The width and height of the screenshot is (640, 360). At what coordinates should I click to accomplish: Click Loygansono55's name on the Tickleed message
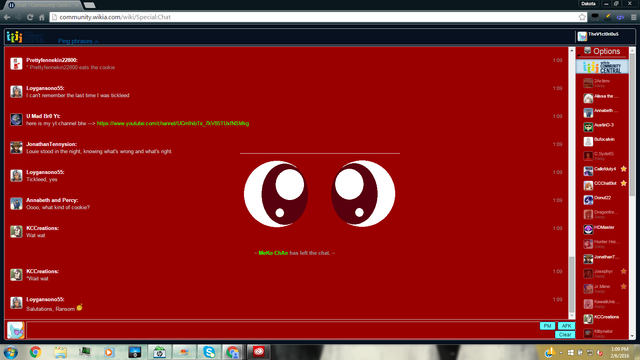pos(45,172)
